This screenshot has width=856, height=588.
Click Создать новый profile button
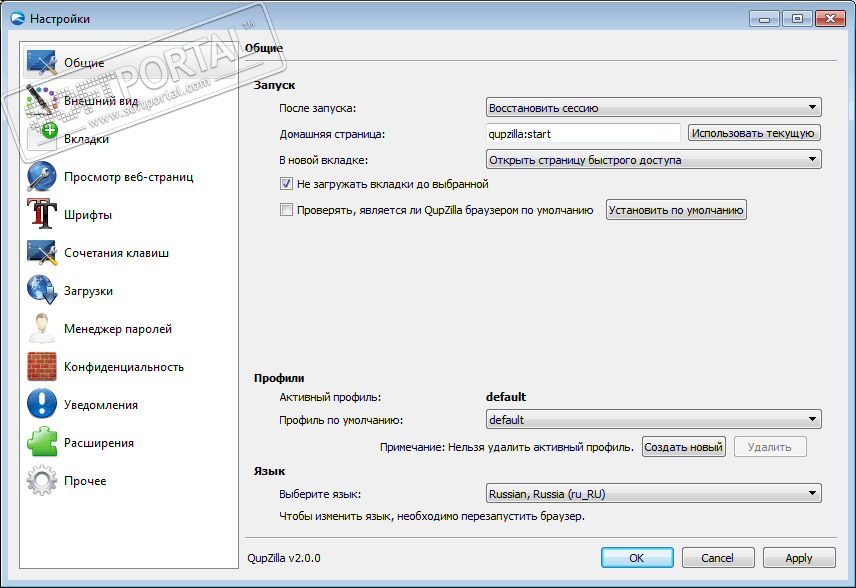click(683, 447)
